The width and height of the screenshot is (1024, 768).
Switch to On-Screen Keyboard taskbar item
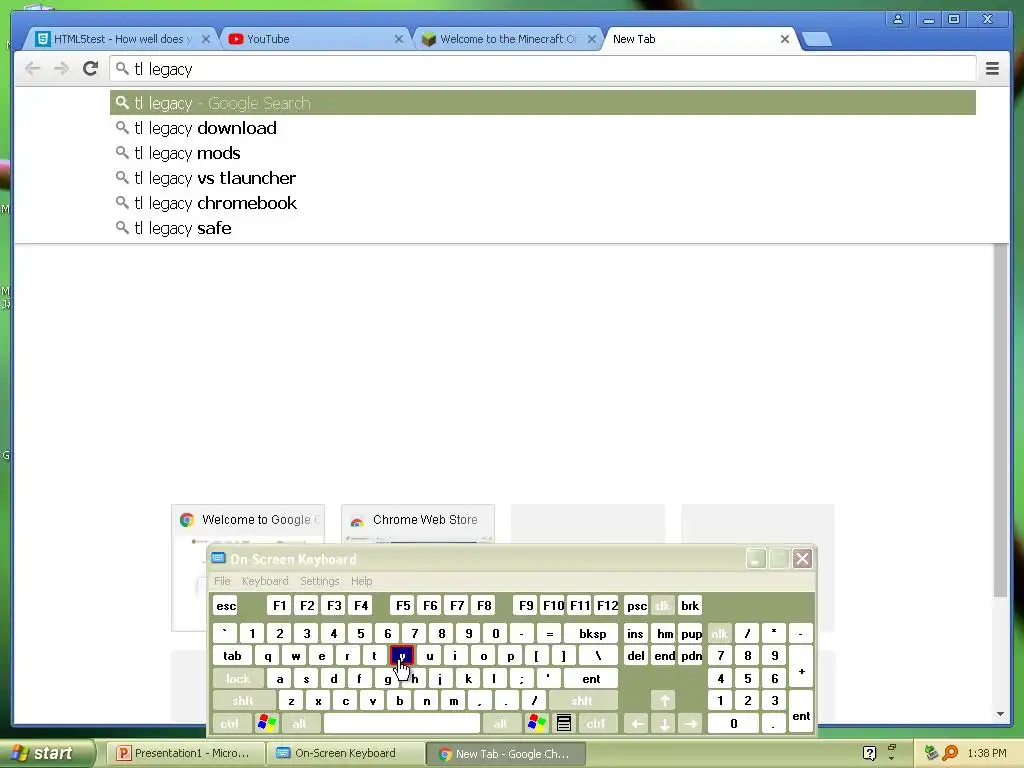pyautogui.click(x=345, y=753)
